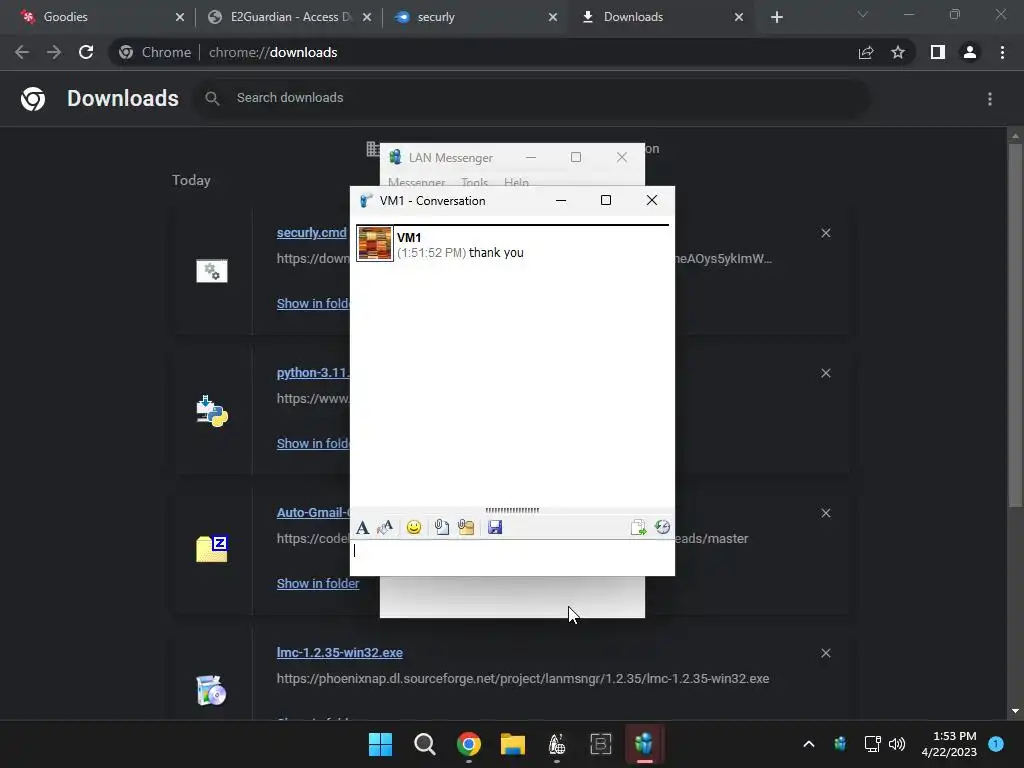Show the Auto-Gmail download in folder

[317, 583]
